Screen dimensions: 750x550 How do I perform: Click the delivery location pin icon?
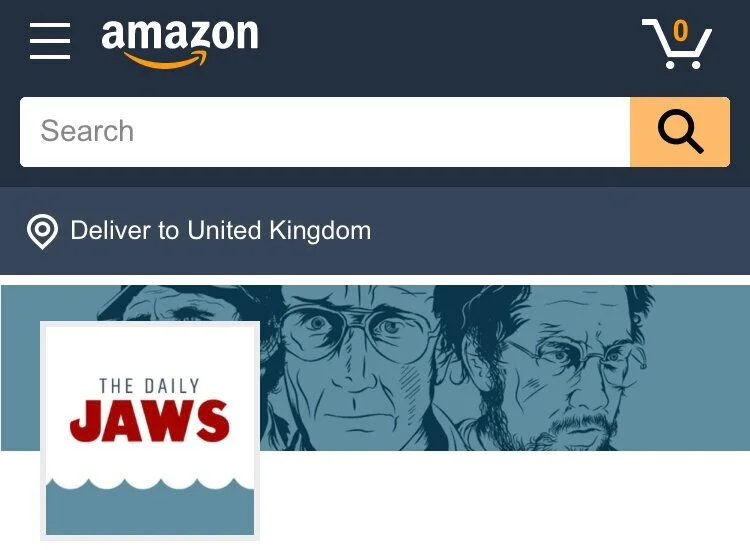42,232
